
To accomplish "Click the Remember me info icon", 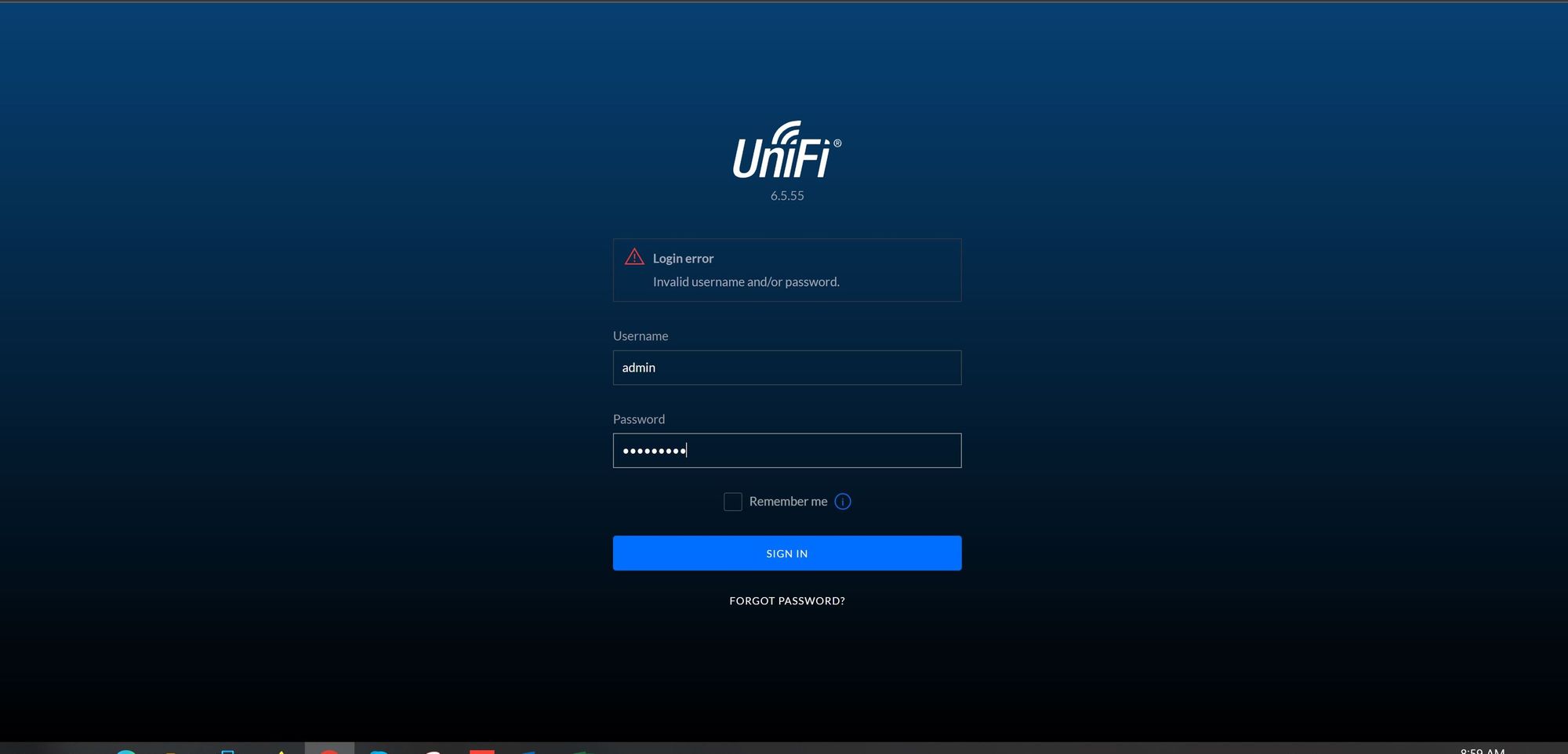I will coord(843,502).
